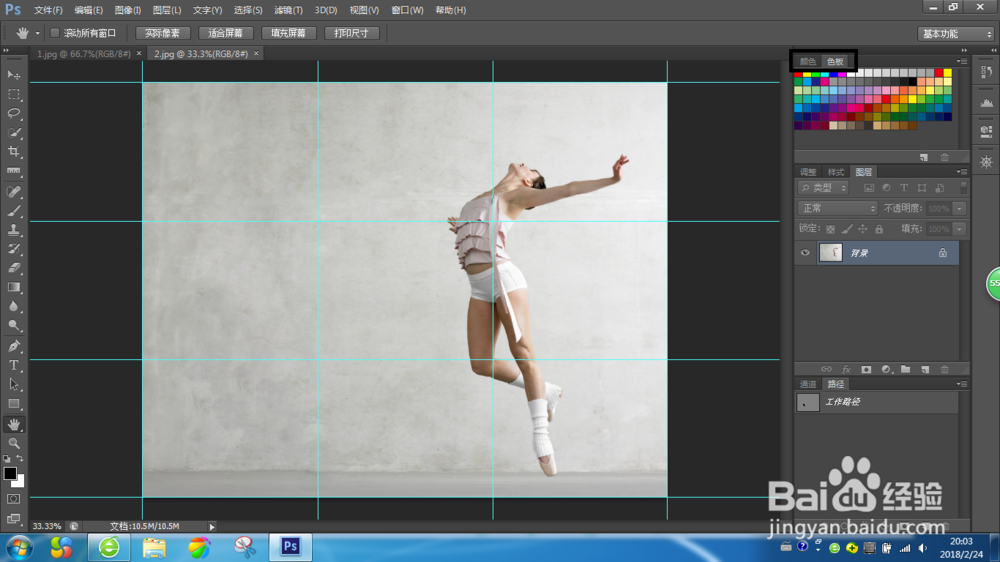Toggle the lock transparent pixels option
1000x562 pixels.
[831, 229]
